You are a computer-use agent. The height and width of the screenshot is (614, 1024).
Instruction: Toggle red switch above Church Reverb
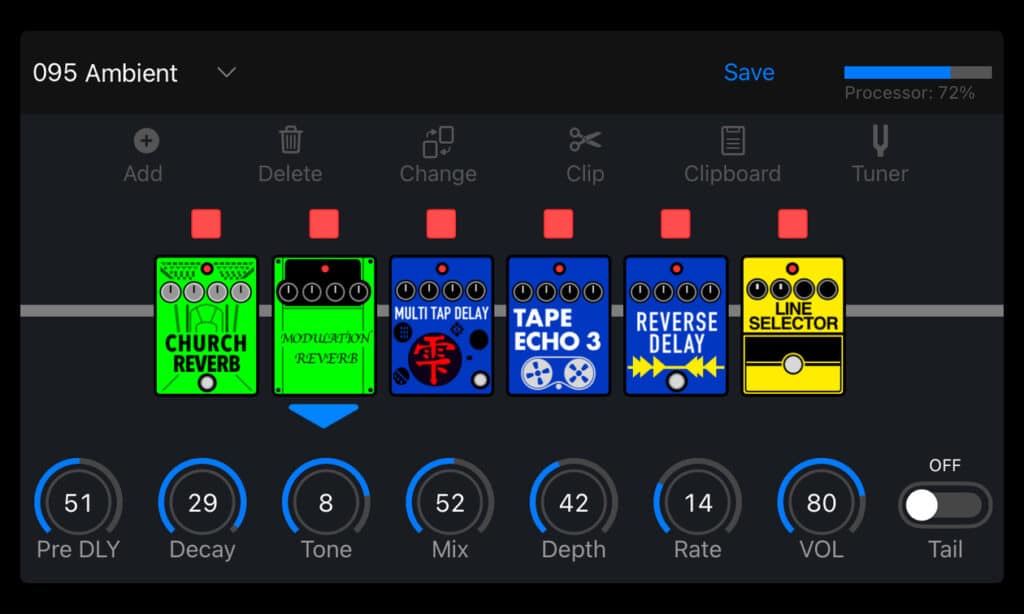(206, 224)
